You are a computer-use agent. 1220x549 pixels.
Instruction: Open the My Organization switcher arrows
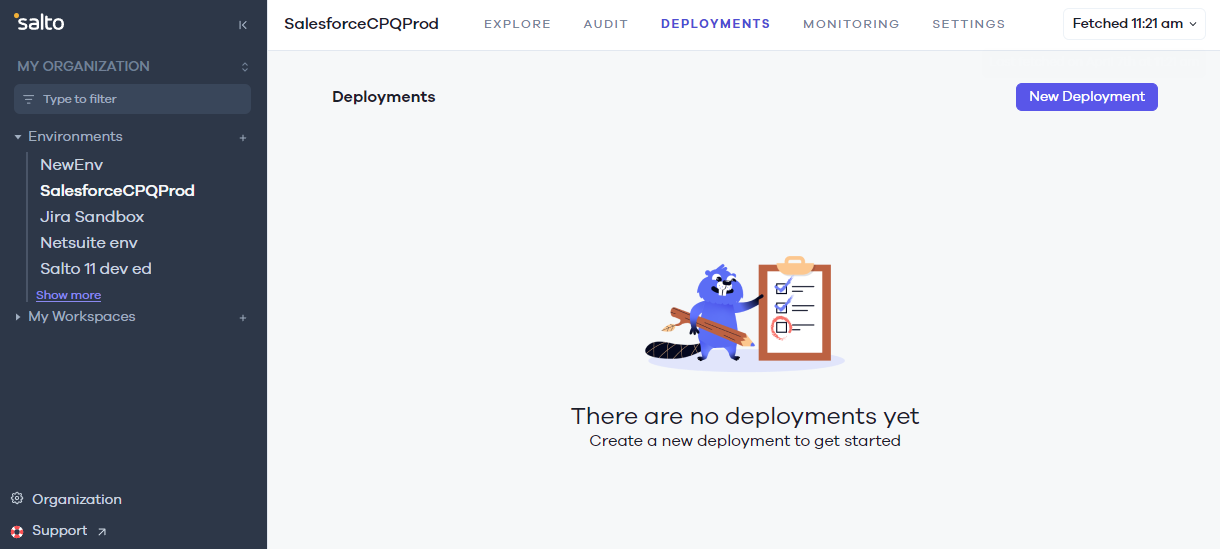pyautogui.click(x=245, y=67)
